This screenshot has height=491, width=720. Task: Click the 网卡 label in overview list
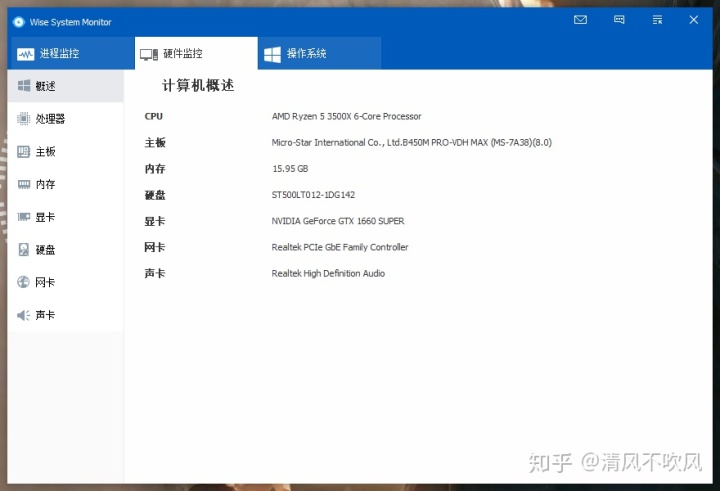(155, 248)
